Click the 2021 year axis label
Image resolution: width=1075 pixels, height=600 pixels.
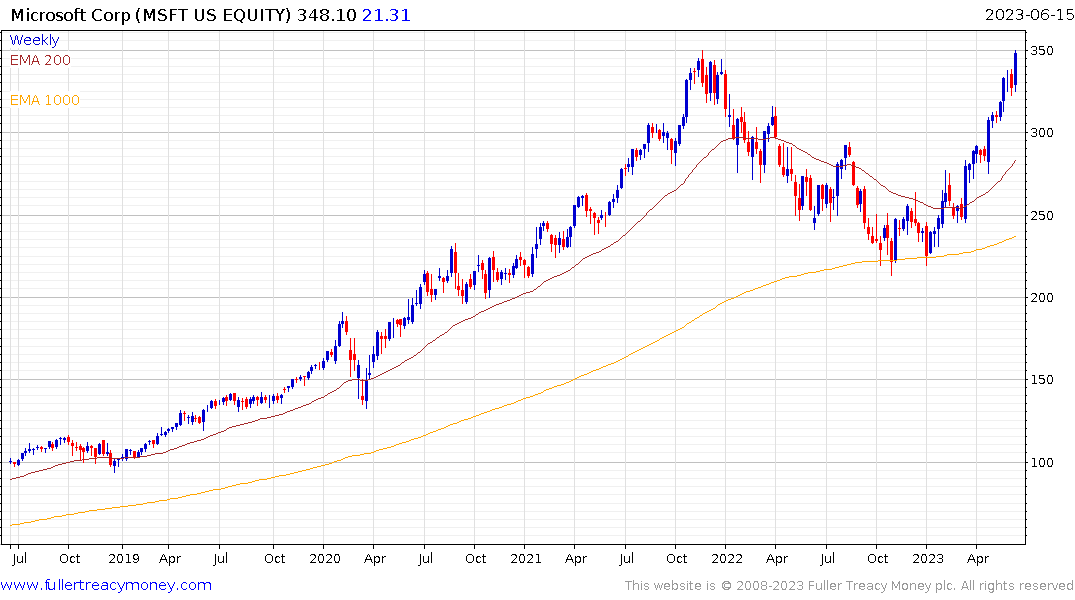tap(526, 558)
